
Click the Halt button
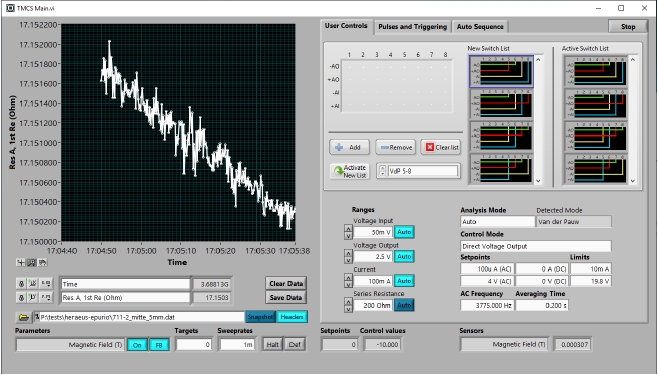tap(272, 344)
